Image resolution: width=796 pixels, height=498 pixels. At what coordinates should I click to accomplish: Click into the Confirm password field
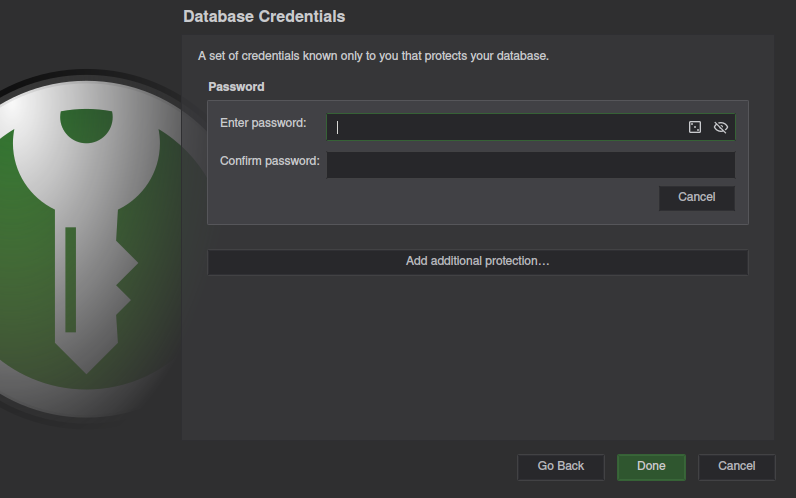pos(530,165)
